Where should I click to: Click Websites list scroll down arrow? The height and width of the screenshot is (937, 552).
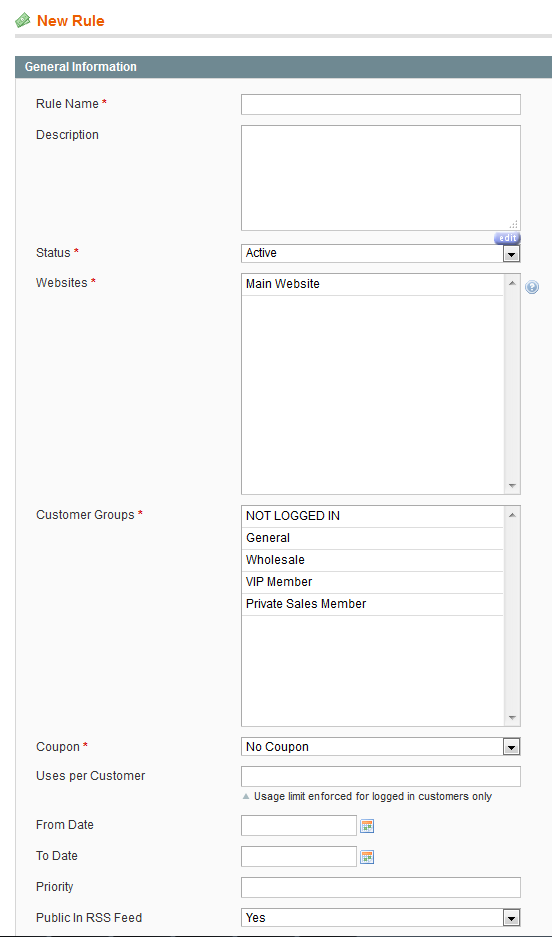[x=512, y=486]
